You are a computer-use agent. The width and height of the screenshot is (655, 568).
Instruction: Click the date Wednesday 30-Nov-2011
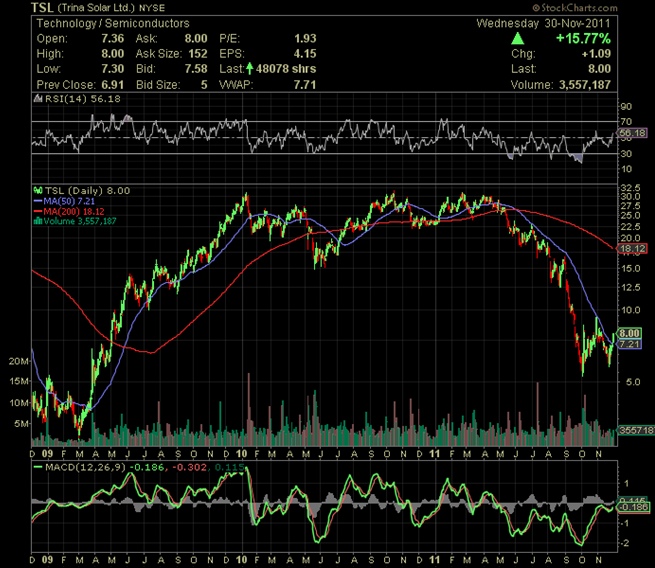[543, 23]
